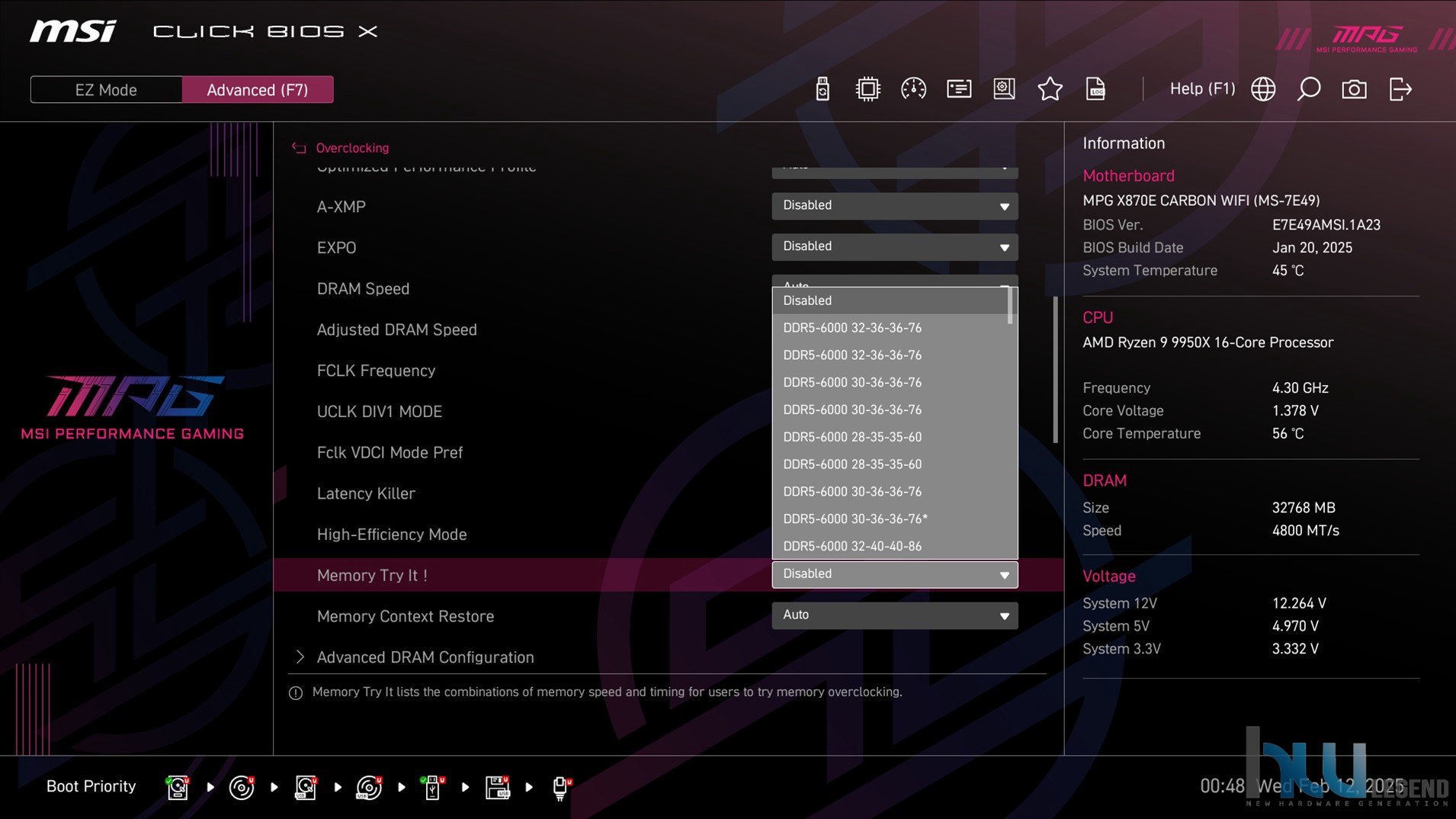Open the LOG file icon
Screen dimensions: 1456x819
1095,89
